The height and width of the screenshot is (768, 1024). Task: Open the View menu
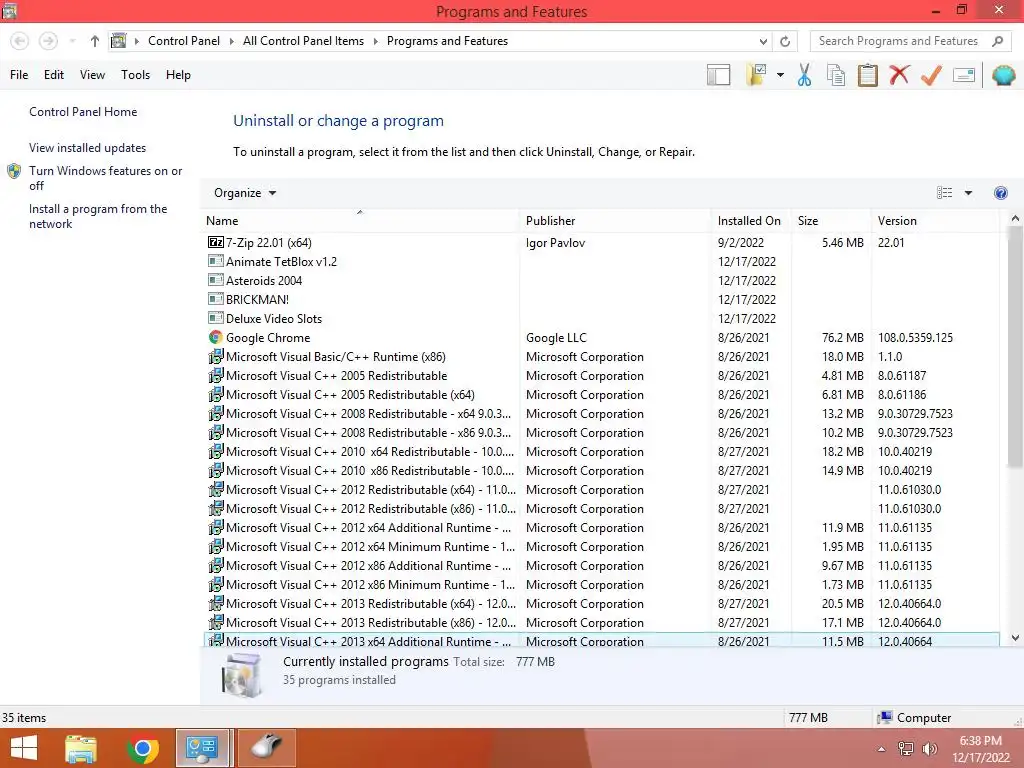tap(92, 75)
